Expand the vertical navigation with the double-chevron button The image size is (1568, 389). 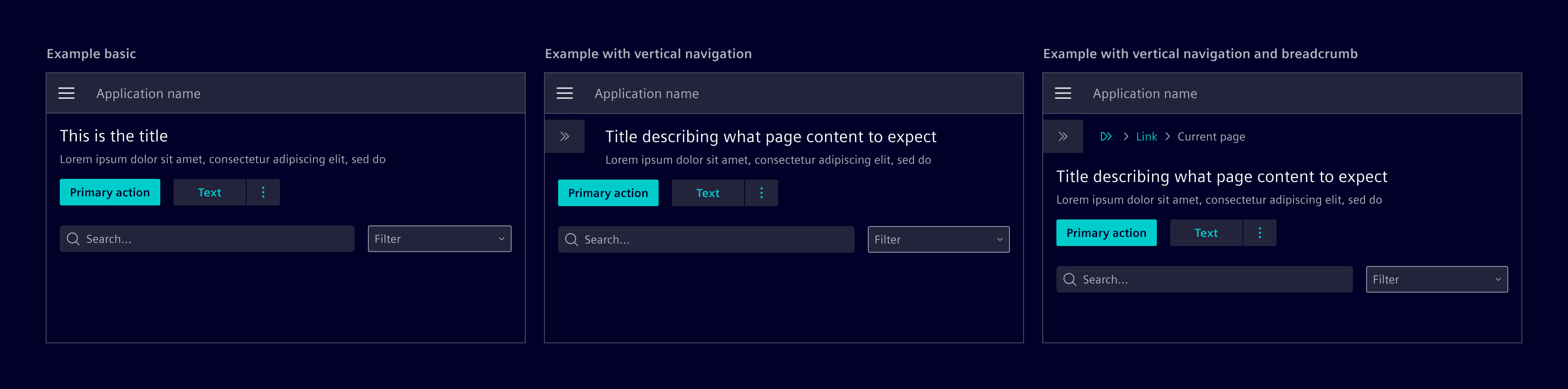pyautogui.click(x=565, y=136)
